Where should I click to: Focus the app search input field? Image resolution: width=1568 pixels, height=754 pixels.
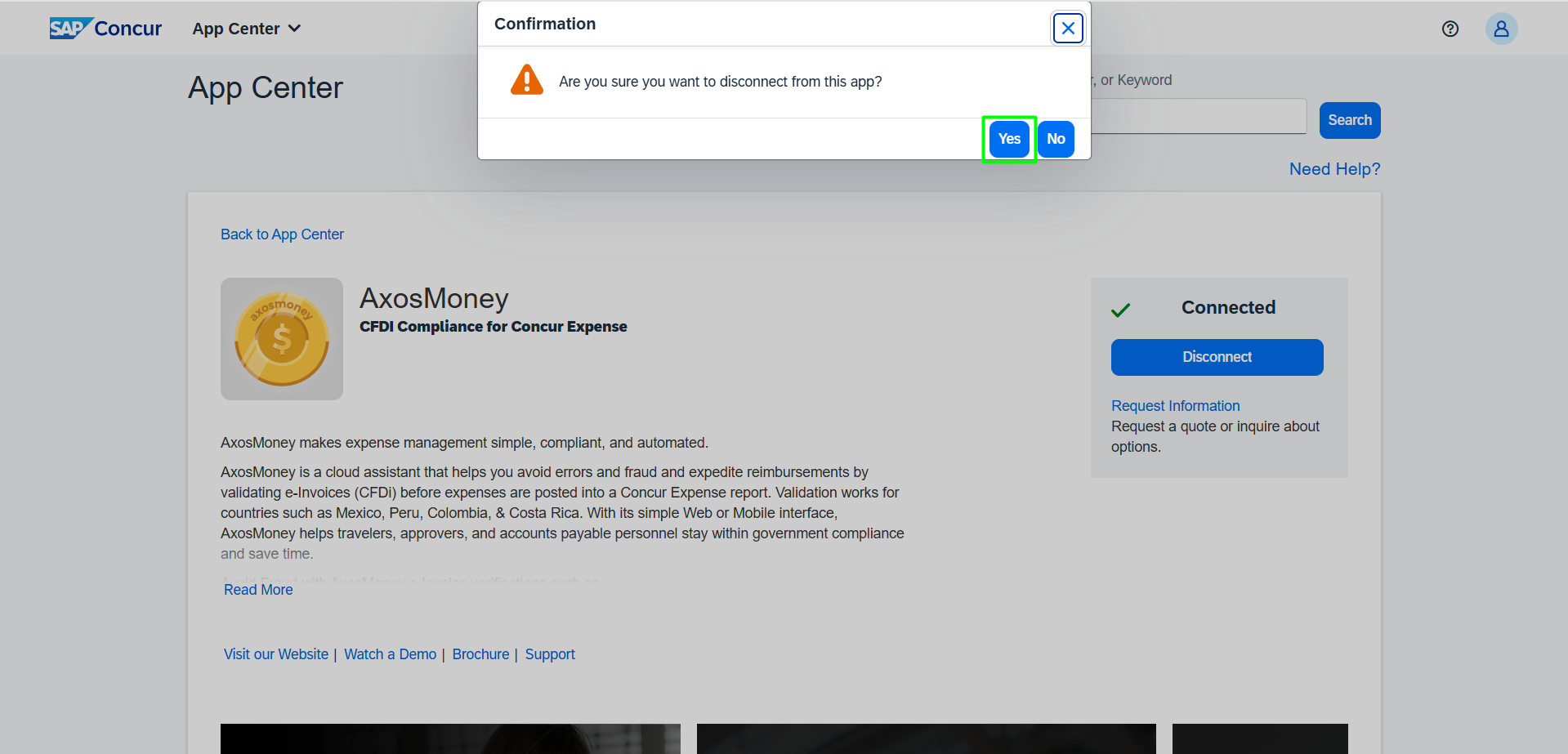[1198, 117]
